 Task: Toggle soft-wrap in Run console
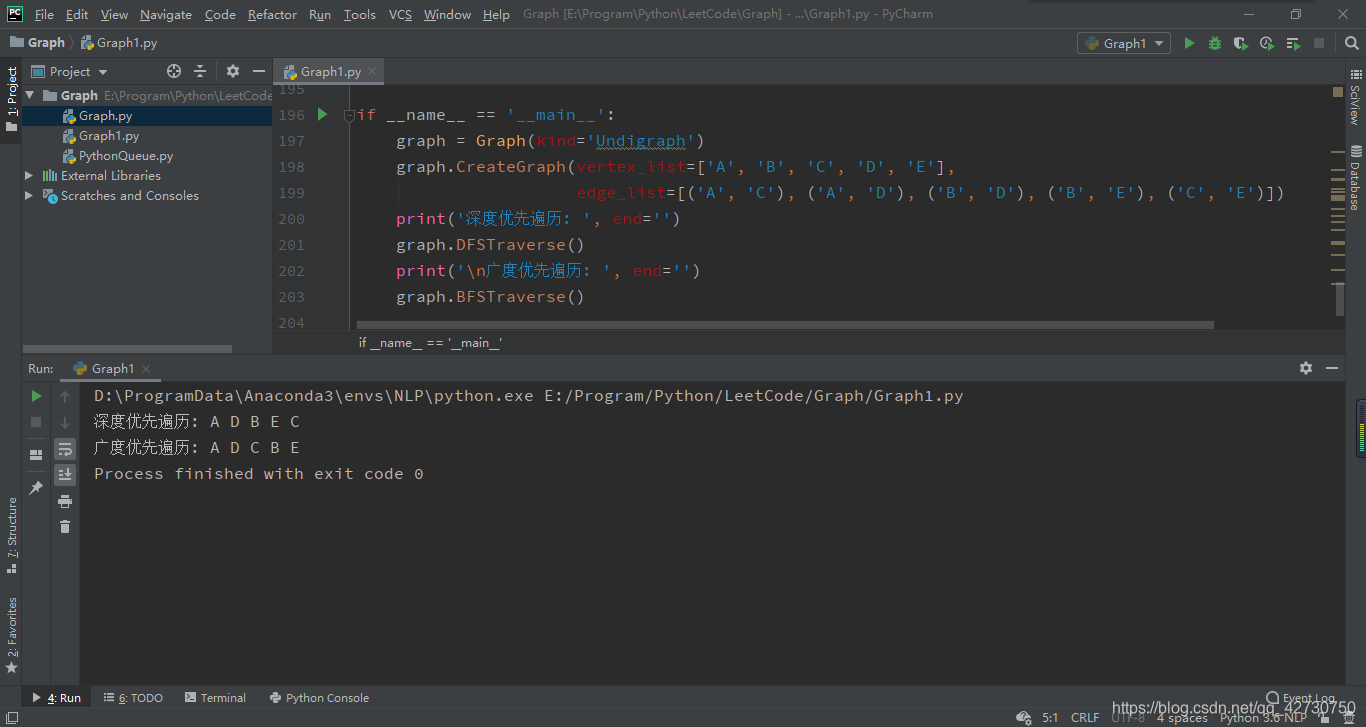click(65, 449)
